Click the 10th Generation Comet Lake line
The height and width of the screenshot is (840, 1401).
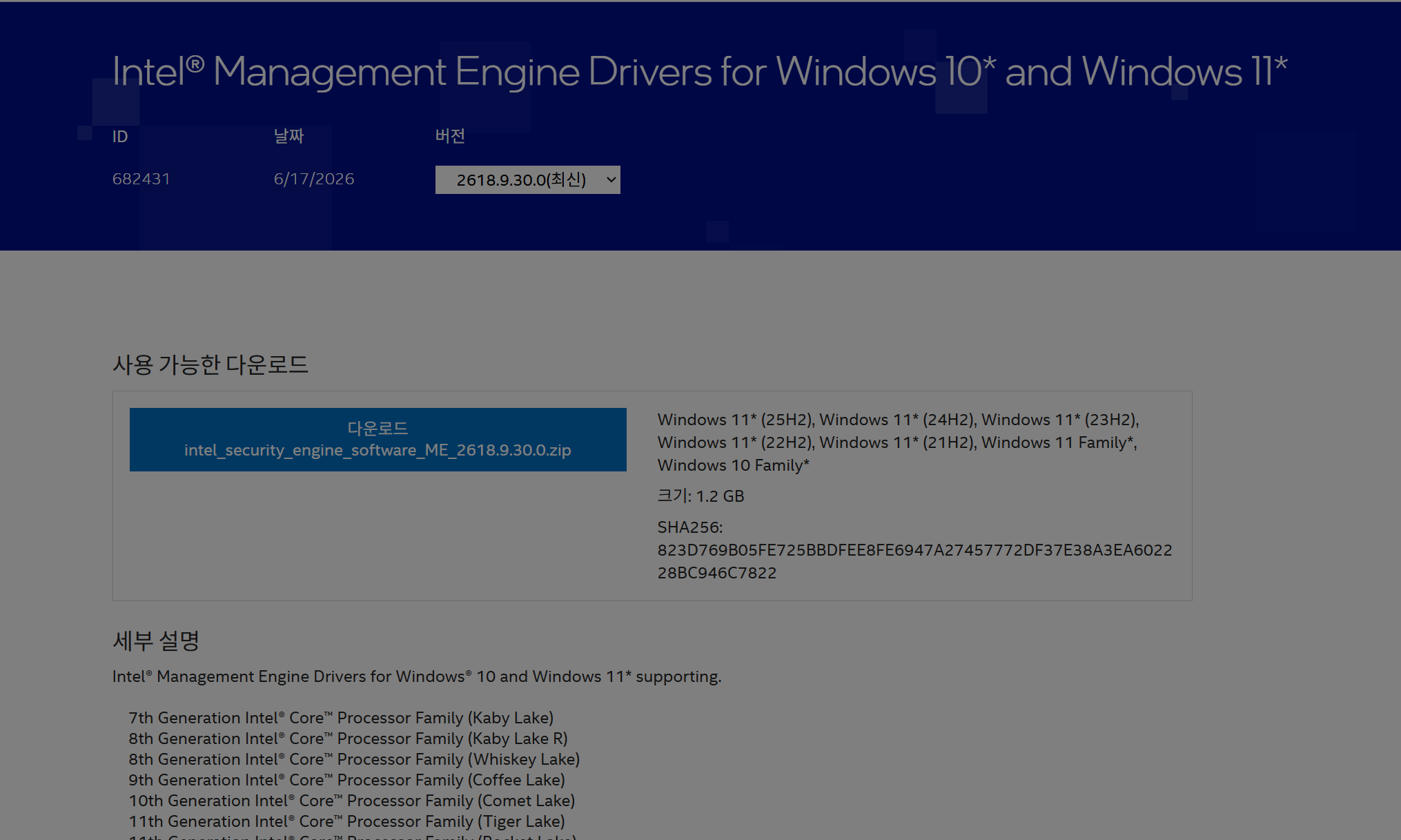pos(352,801)
